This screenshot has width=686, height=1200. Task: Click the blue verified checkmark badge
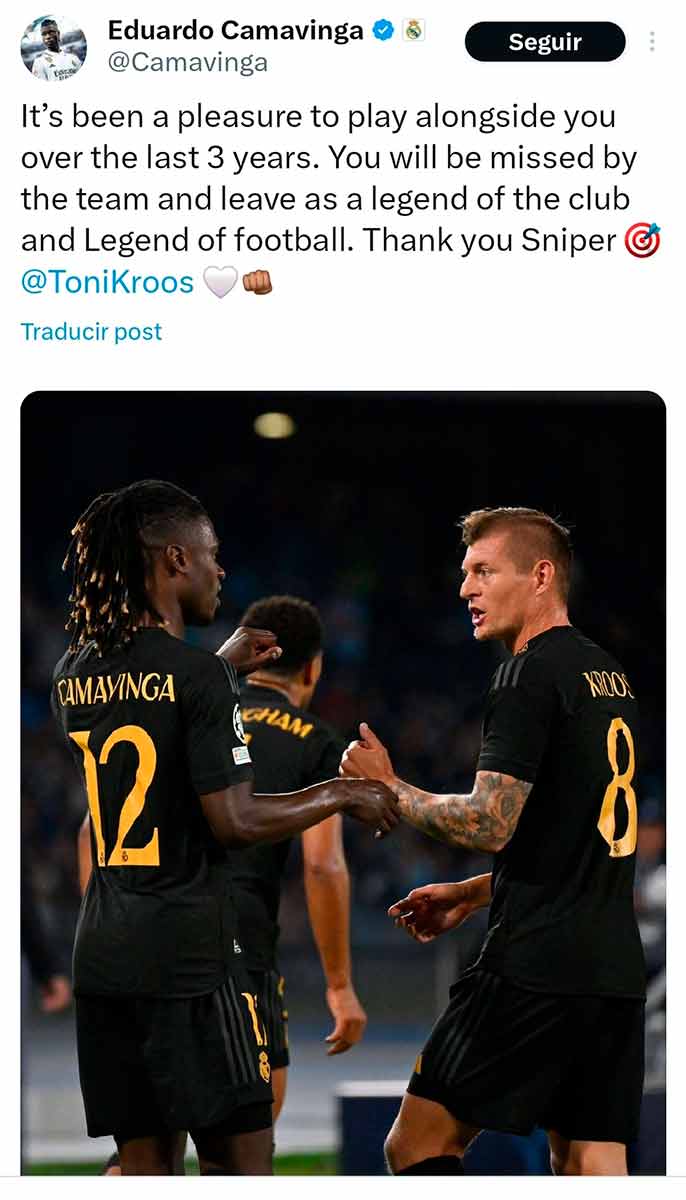click(383, 31)
